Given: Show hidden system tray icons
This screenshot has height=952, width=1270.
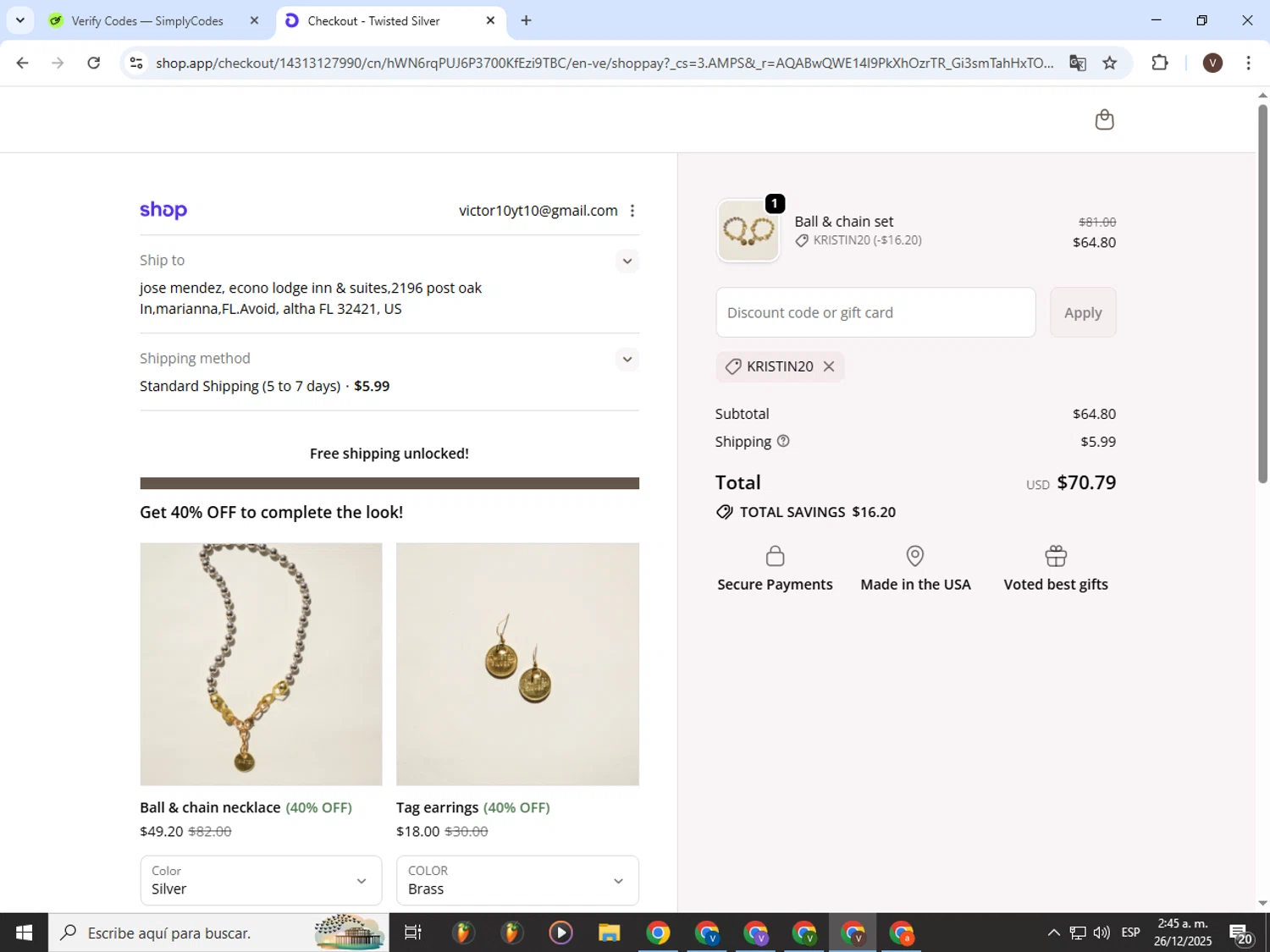Looking at the screenshot, I should coord(1053,933).
